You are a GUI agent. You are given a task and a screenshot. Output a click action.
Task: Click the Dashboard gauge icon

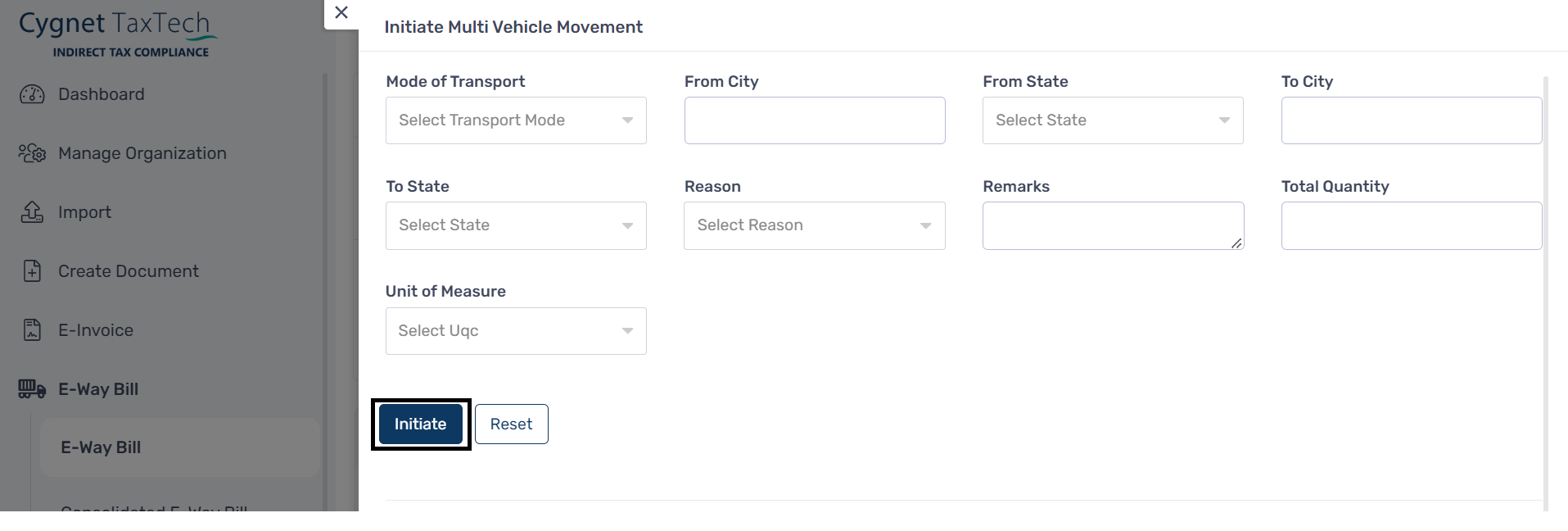coord(32,94)
